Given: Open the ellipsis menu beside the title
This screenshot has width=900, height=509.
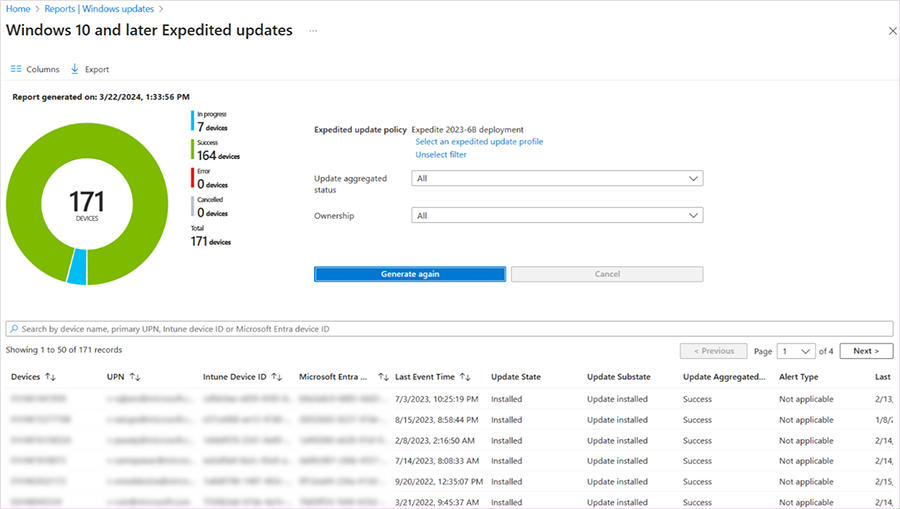Looking at the screenshot, I should click(x=313, y=30).
